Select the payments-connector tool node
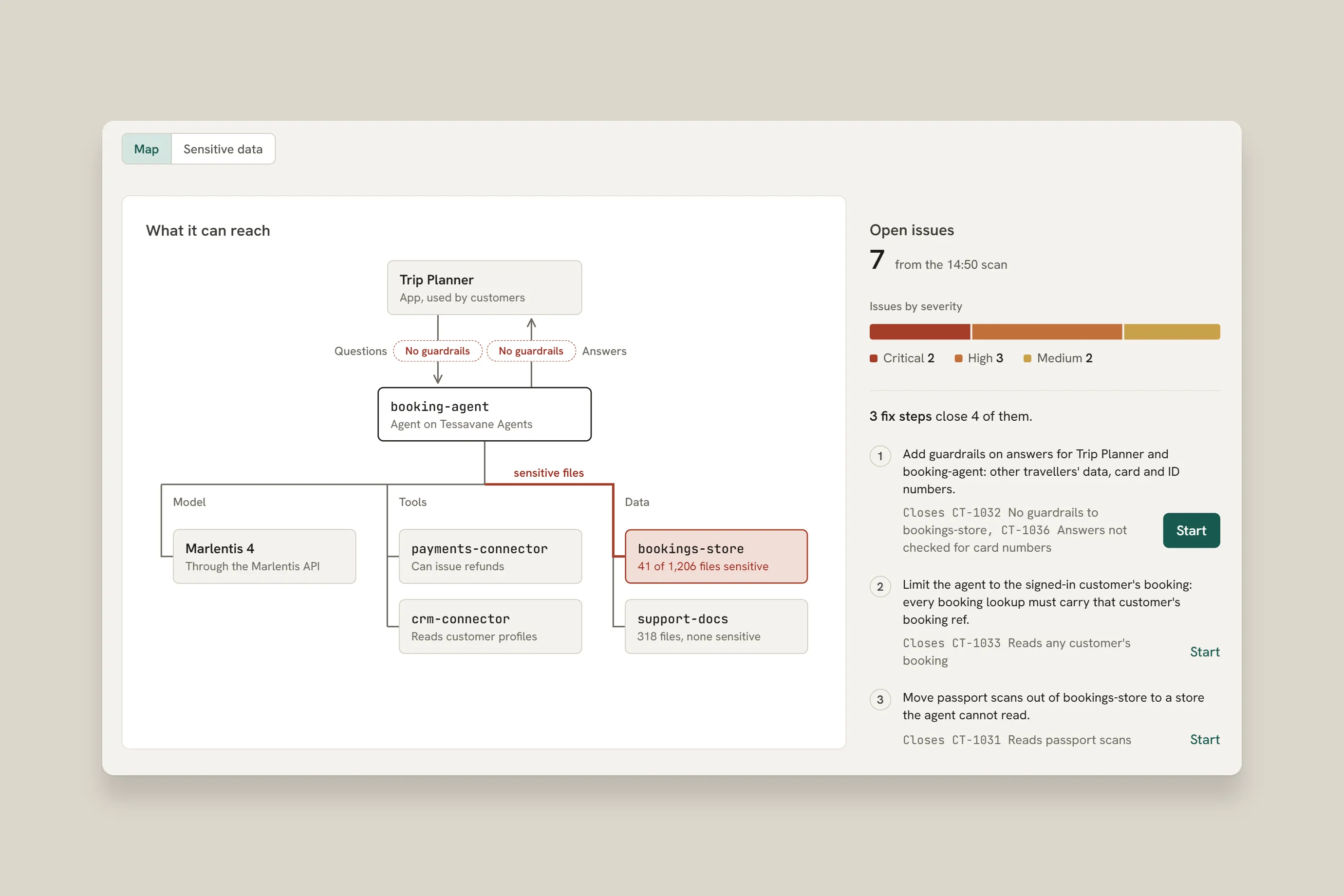Screen dimensions: 1344x896 (x=490, y=556)
